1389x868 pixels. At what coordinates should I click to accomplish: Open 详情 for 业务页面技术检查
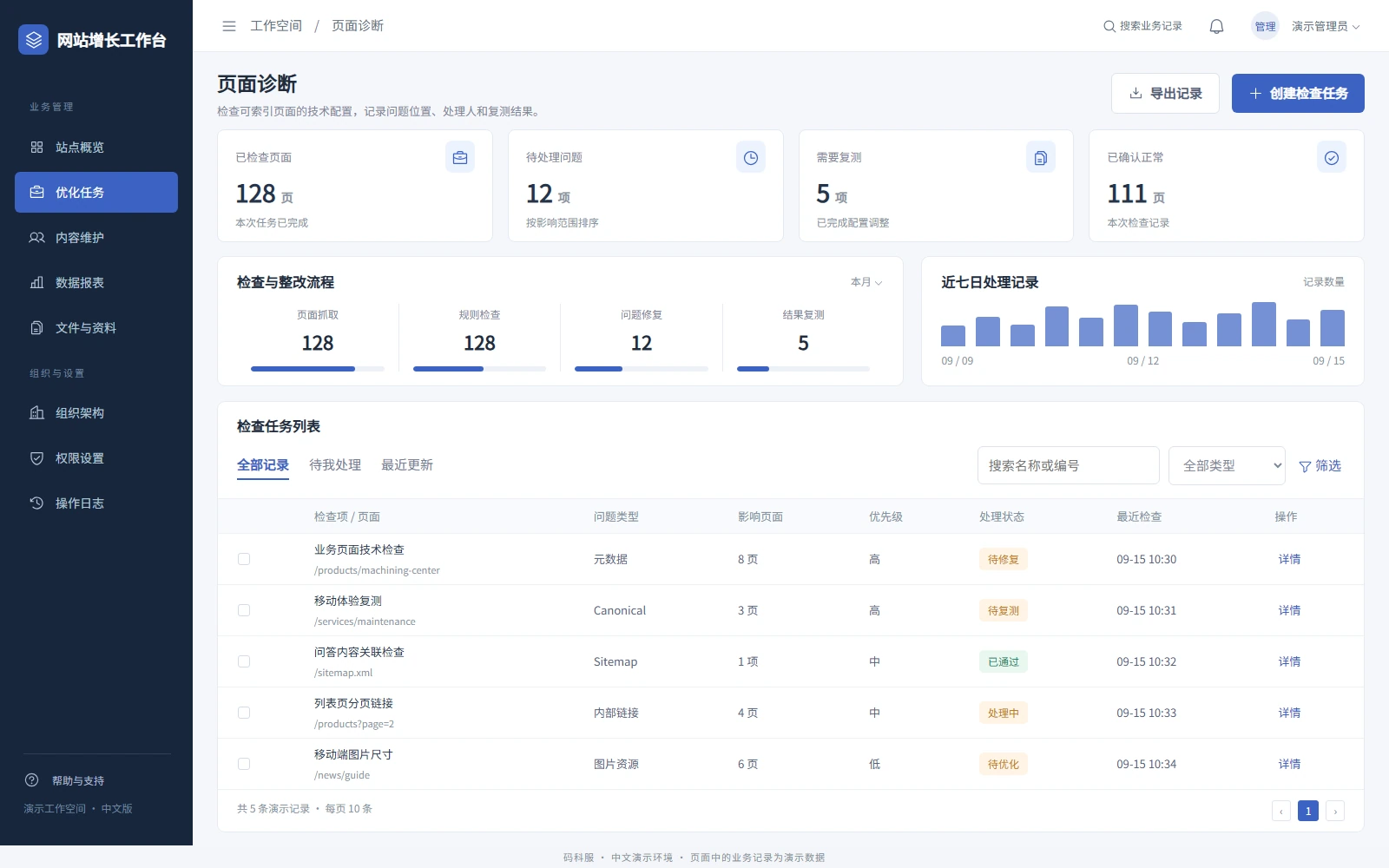(x=1289, y=559)
